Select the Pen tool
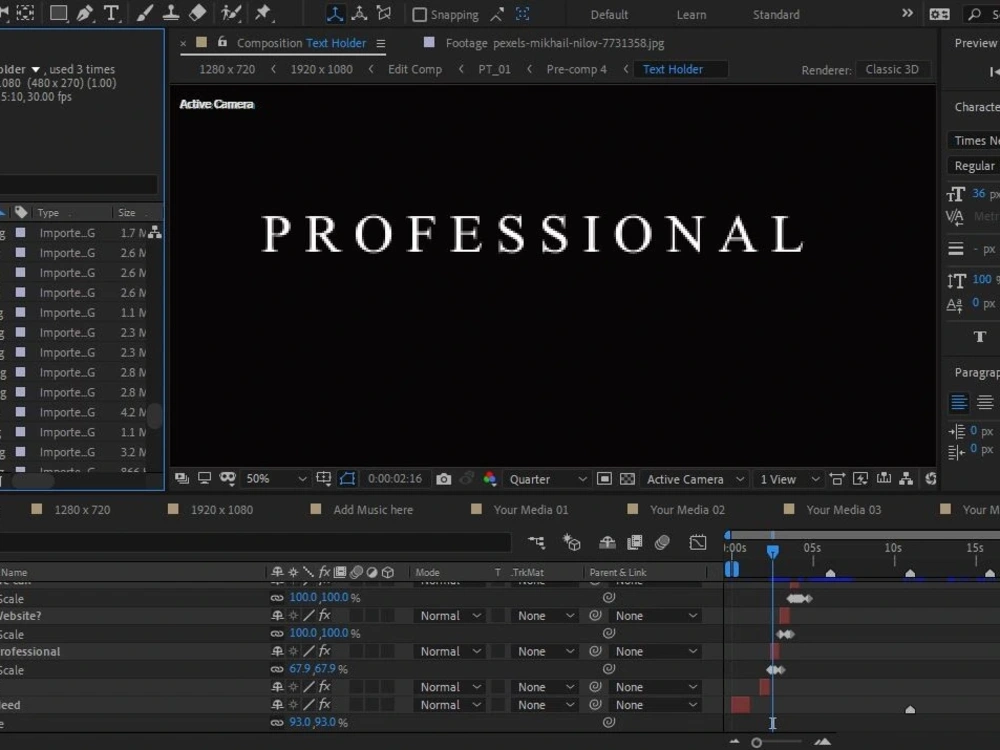Screen dimensions: 1000x750 click(85, 13)
